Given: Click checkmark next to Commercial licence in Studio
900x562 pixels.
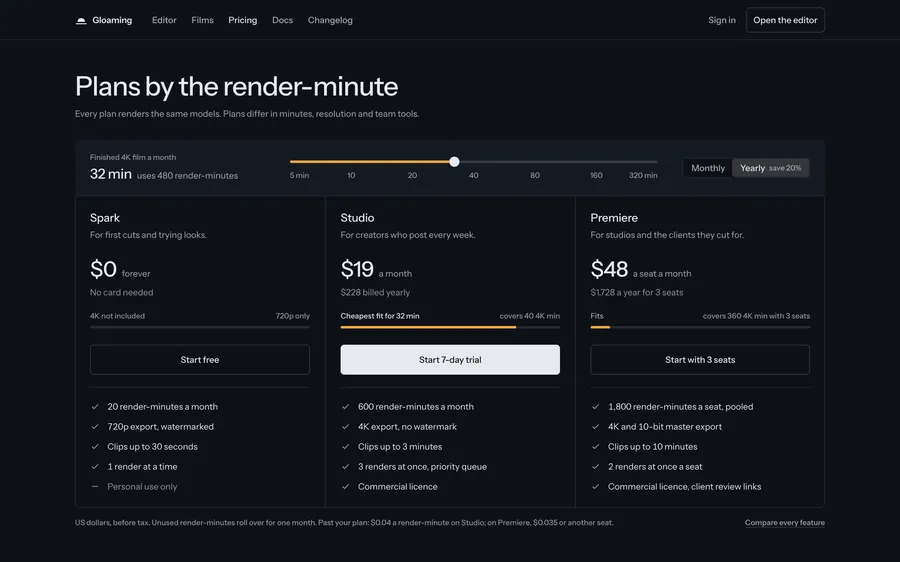Looking at the screenshot, I should click(346, 486).
